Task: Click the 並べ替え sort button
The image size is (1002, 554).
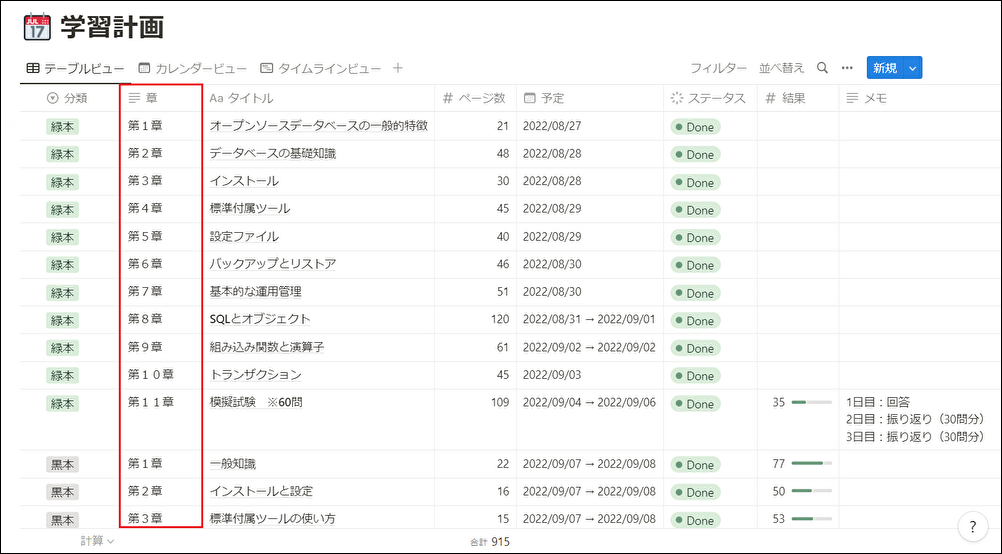Action: 782,68
